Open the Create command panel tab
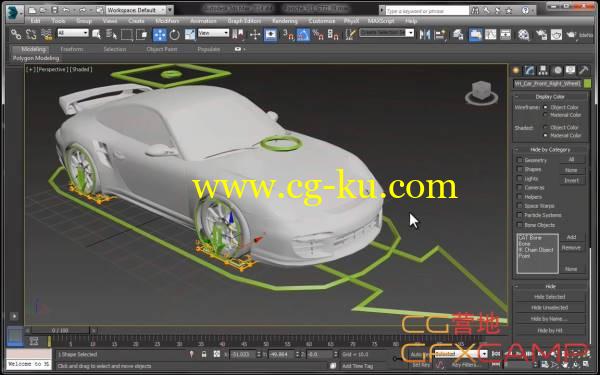Viewport: 600px width, 375px height. (516, 70)
